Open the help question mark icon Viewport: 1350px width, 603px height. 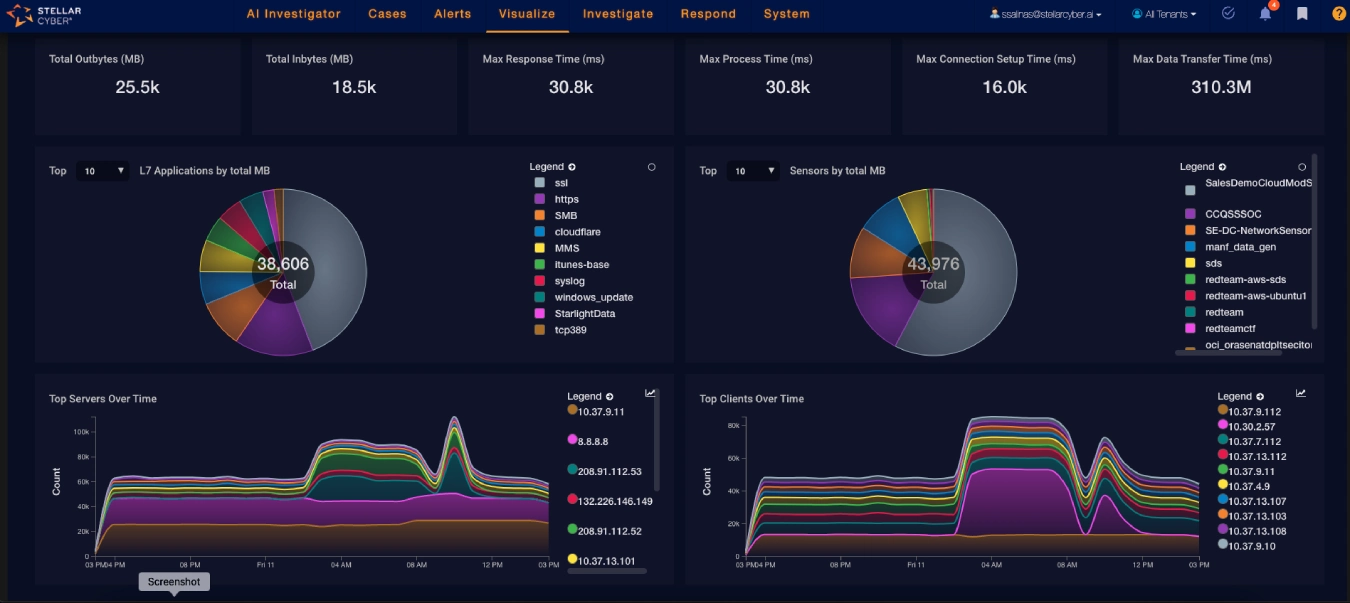click(1338, 14)
